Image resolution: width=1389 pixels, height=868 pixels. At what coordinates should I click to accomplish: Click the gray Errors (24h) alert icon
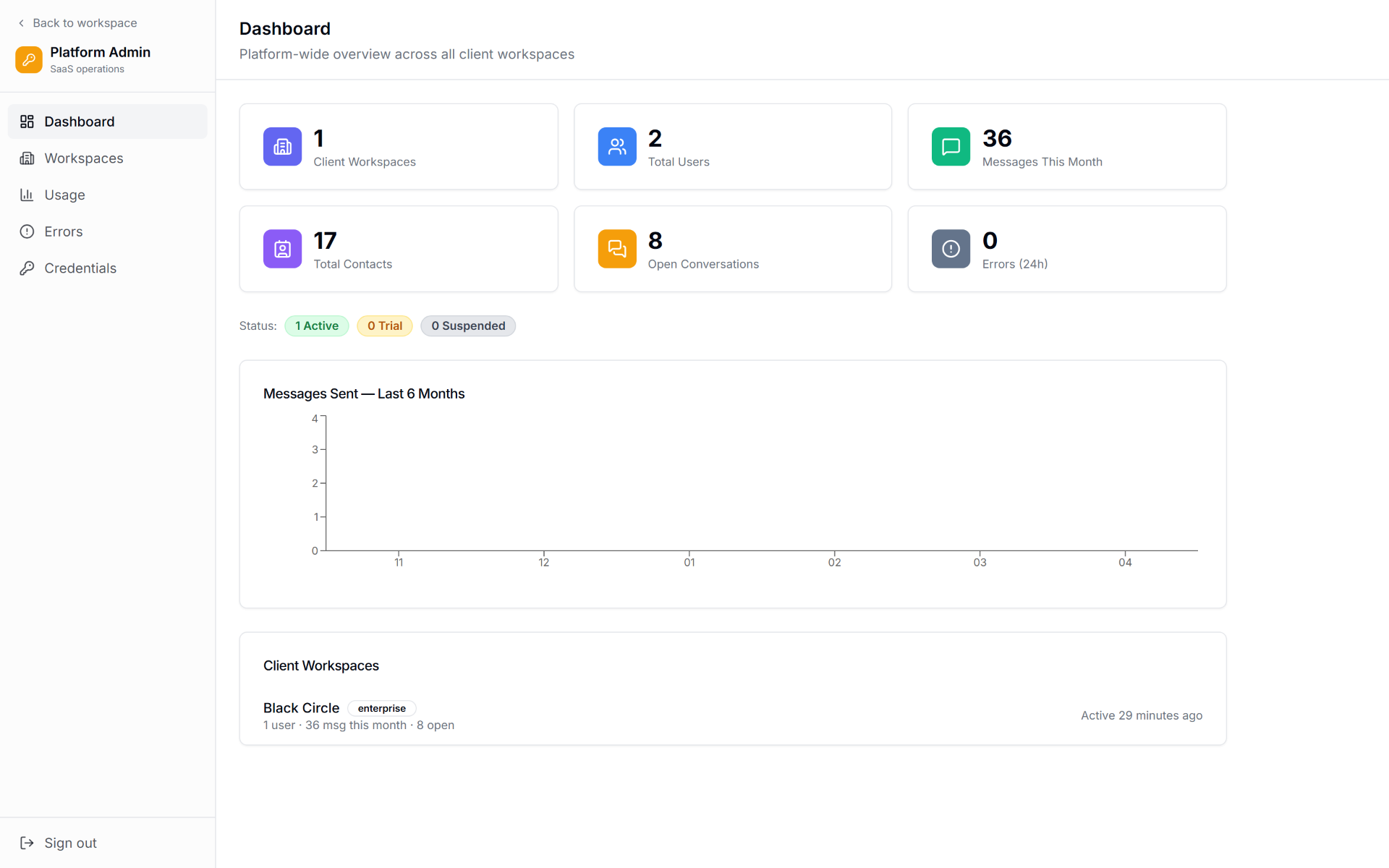pos(951,249)
